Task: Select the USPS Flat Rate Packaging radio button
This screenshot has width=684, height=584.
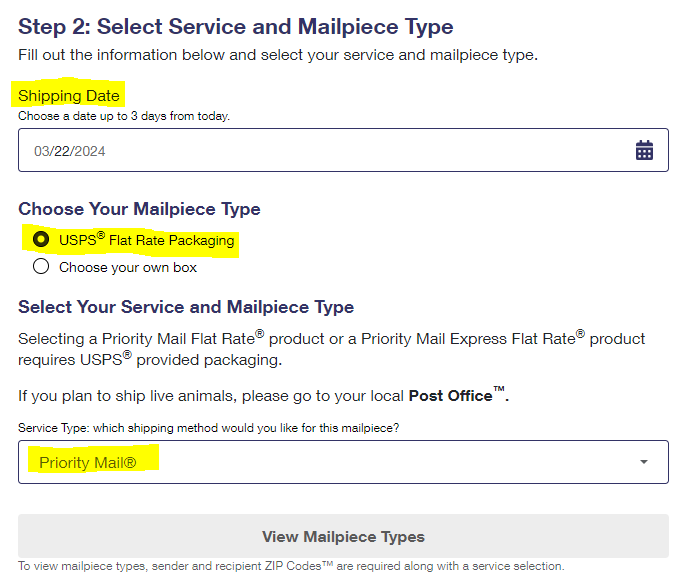Action: point(41,240)
